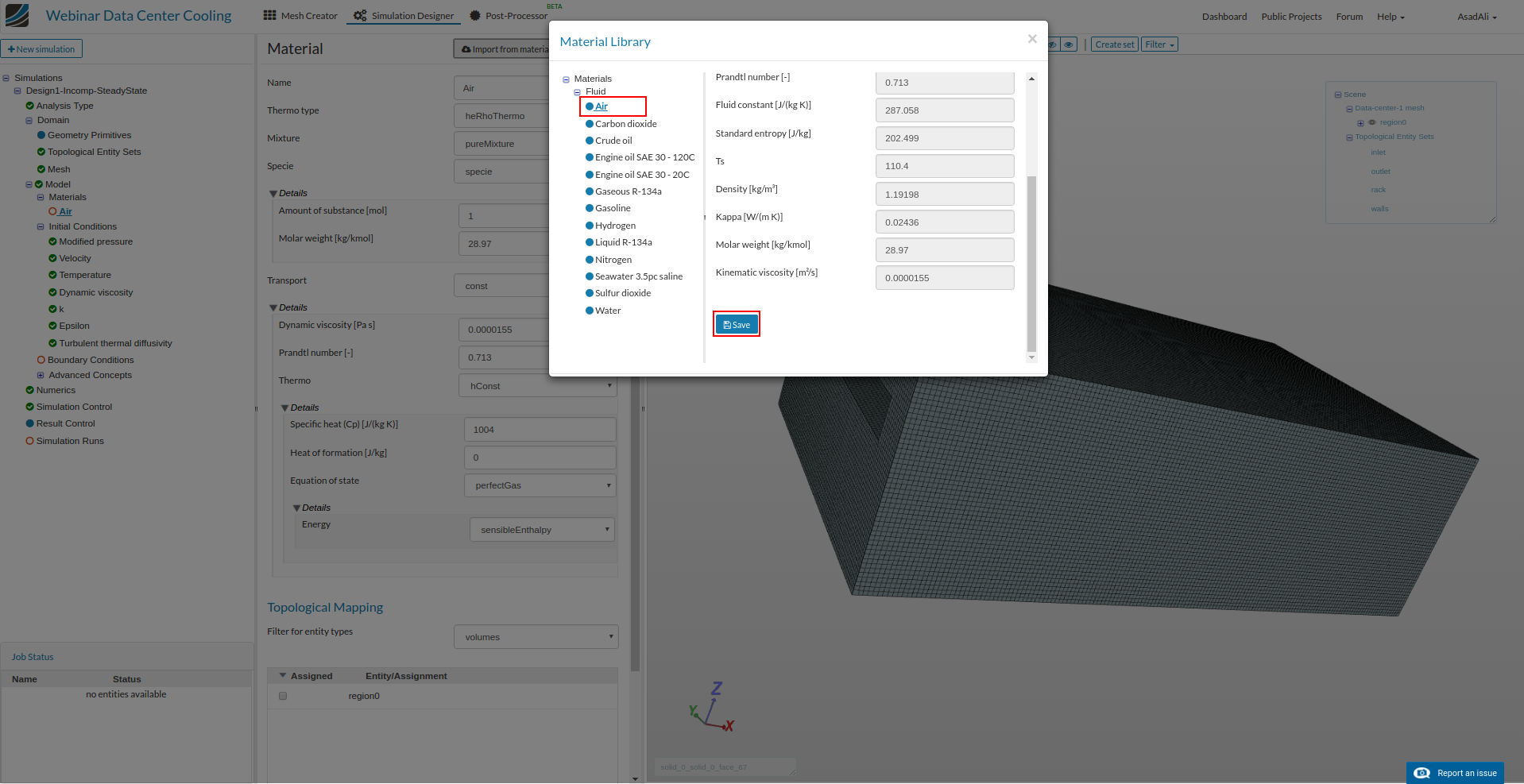Close the Material Library dialog

[1032, 39]
